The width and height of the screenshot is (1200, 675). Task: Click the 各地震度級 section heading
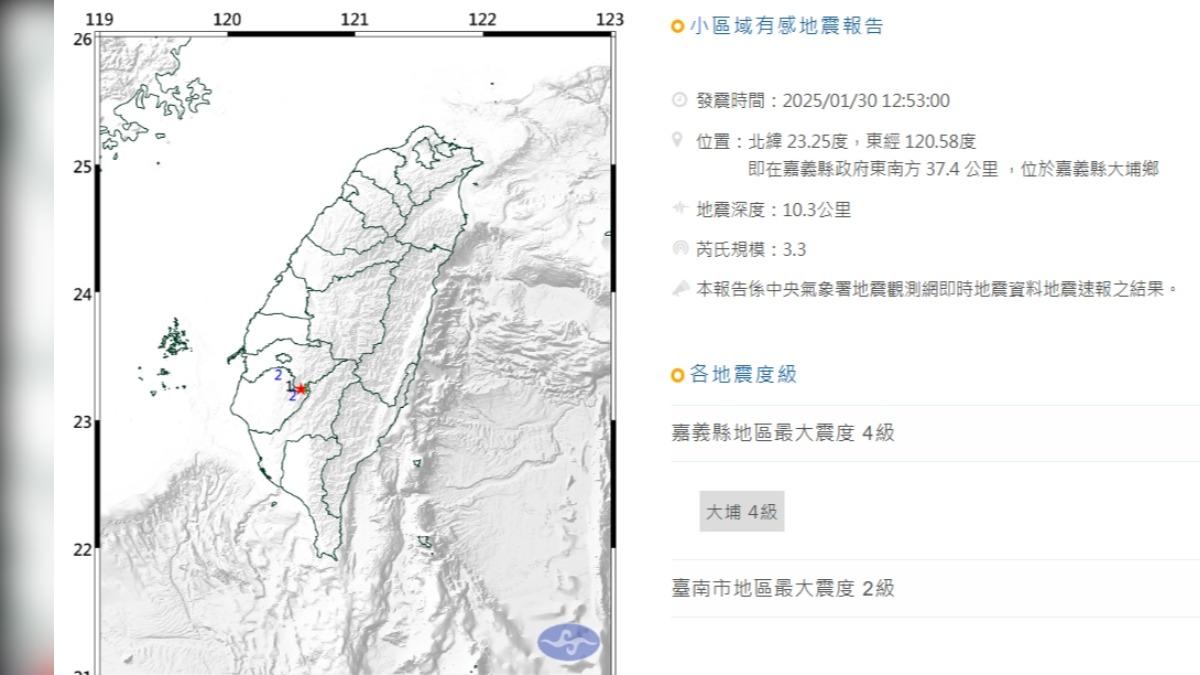(x=743, y=375)
